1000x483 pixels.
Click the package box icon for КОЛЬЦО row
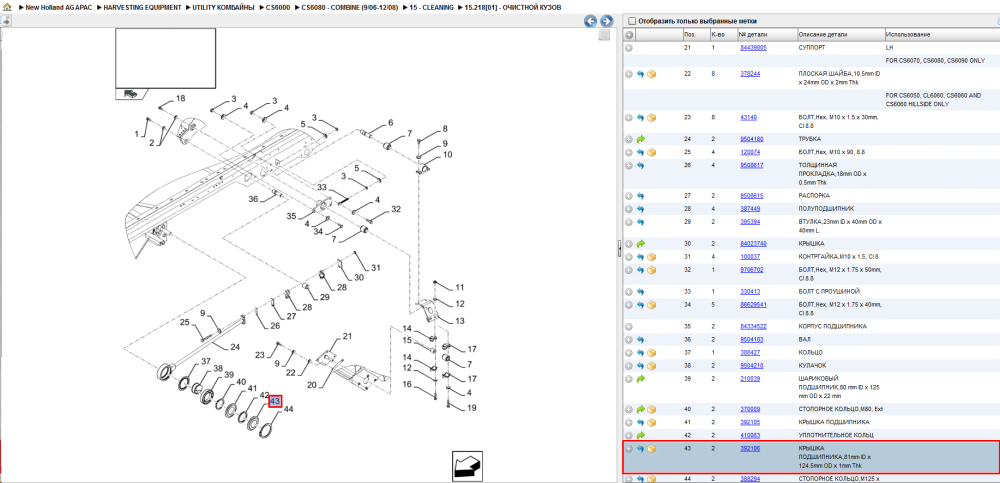[x=651, y=352]
